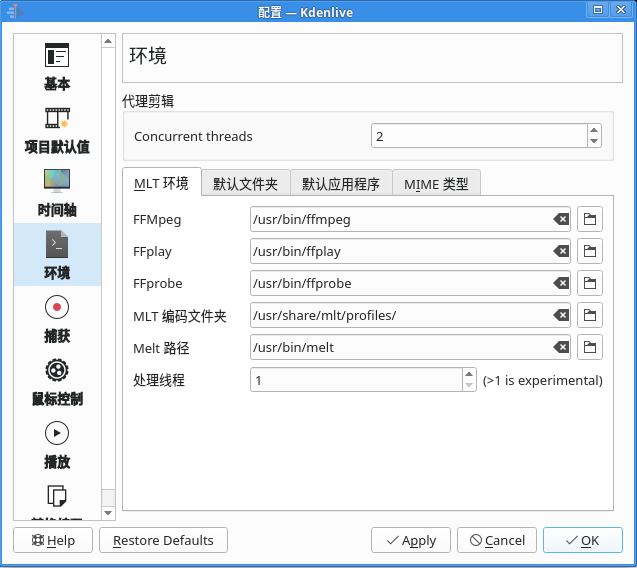Screen dimensions: 637x568
Task: Open the 时间轴 settings page
Action: 57,193
